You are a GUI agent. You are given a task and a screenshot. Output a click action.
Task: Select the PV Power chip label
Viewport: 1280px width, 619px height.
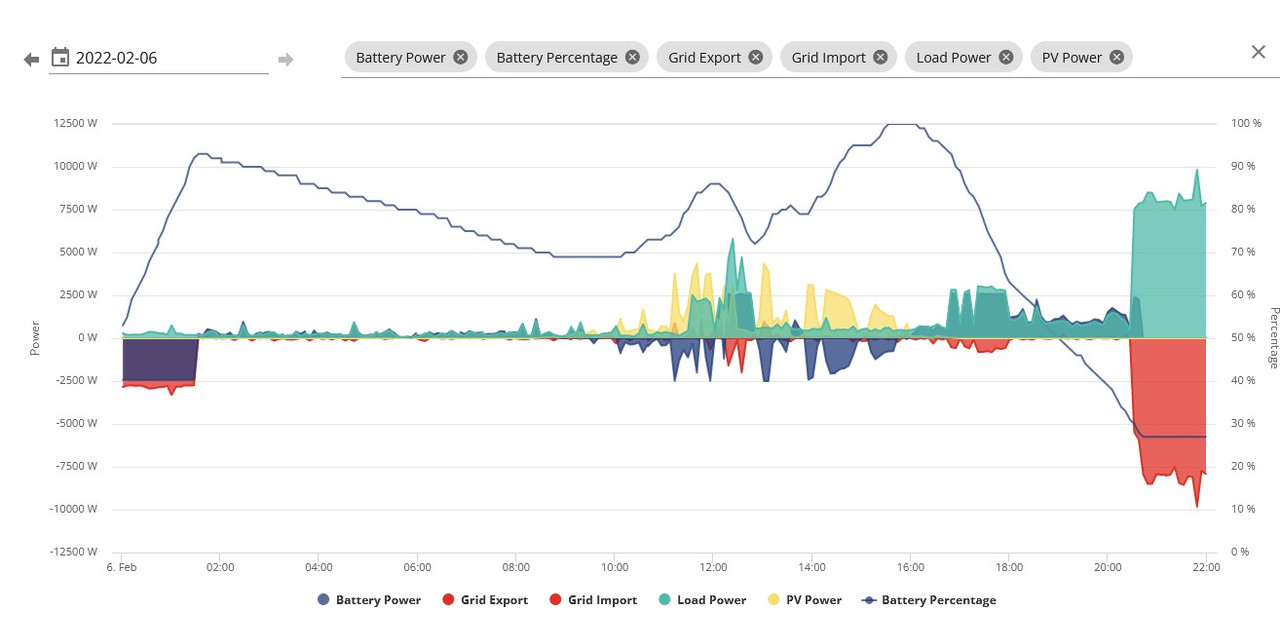(x=1072, y=57)
